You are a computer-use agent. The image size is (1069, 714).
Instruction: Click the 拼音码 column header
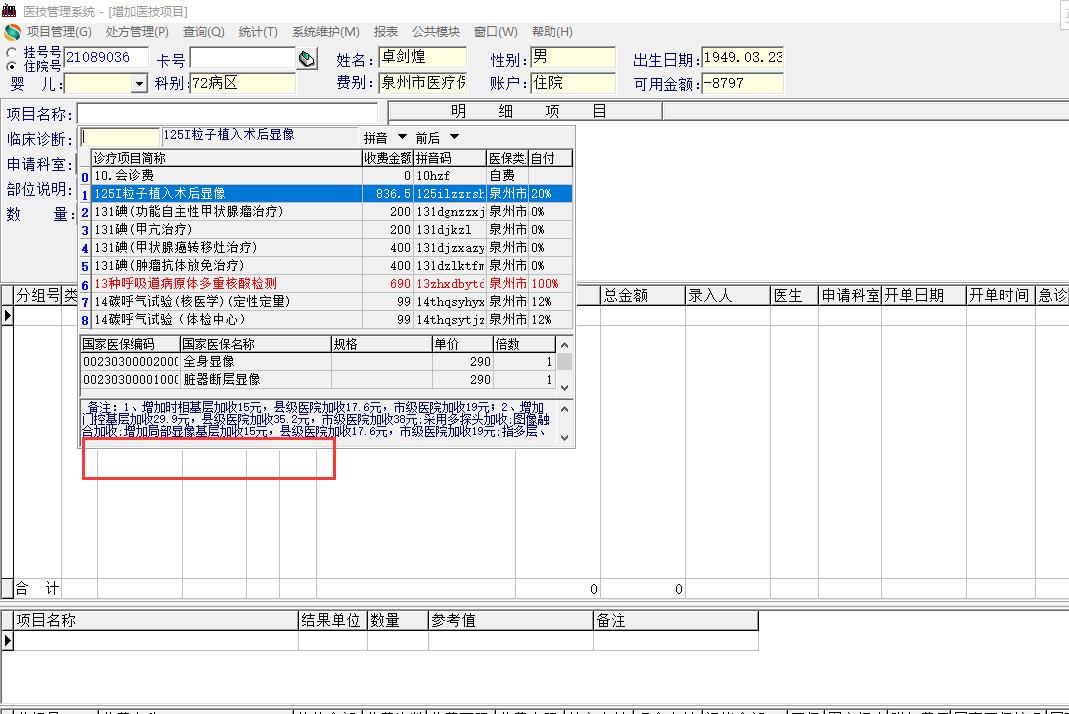point(450,158)
